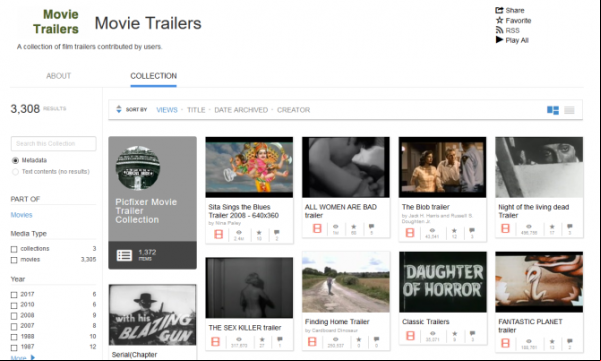Select the Metadata radio button

pos(15,161)
